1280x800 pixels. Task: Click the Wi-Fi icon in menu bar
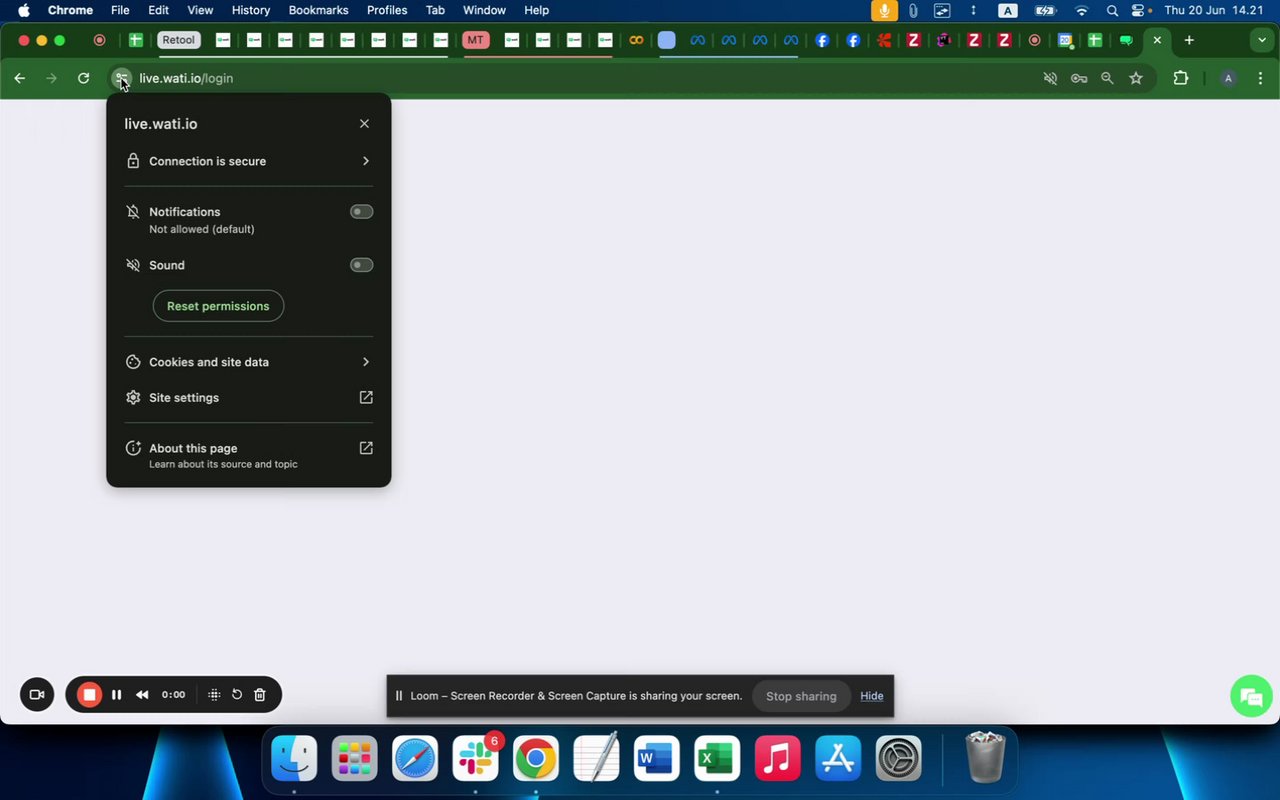(x=1081, y=10)
